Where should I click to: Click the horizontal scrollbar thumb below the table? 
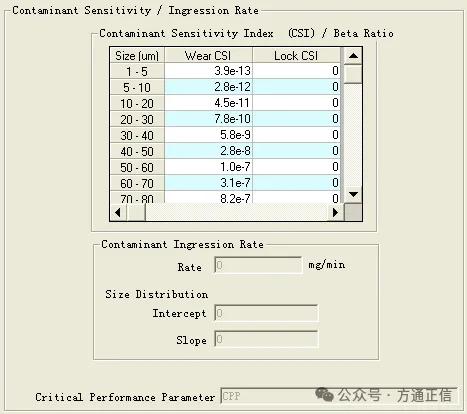(x=136, y=212)
